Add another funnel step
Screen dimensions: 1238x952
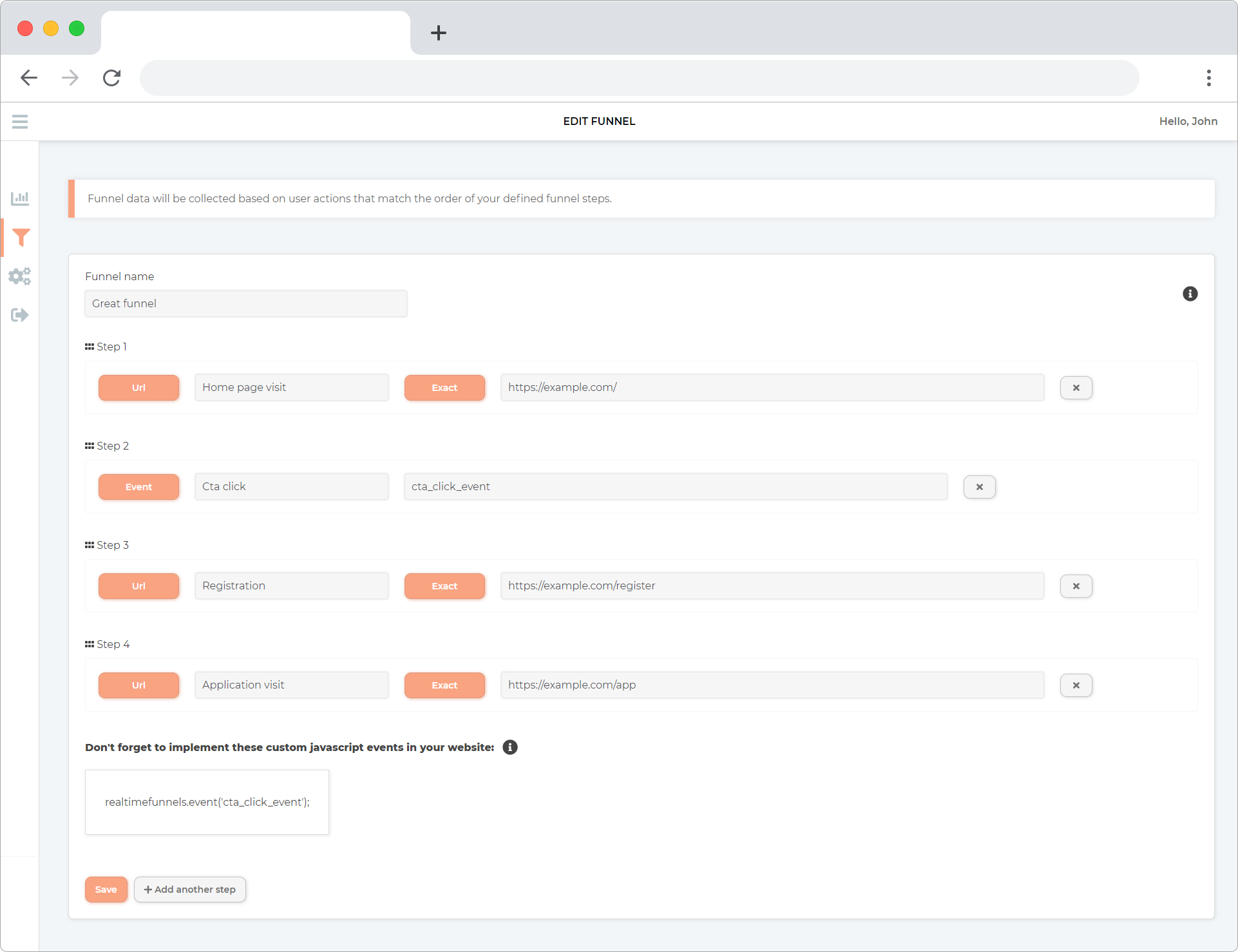pyautogui.click(x=189, y=889)
